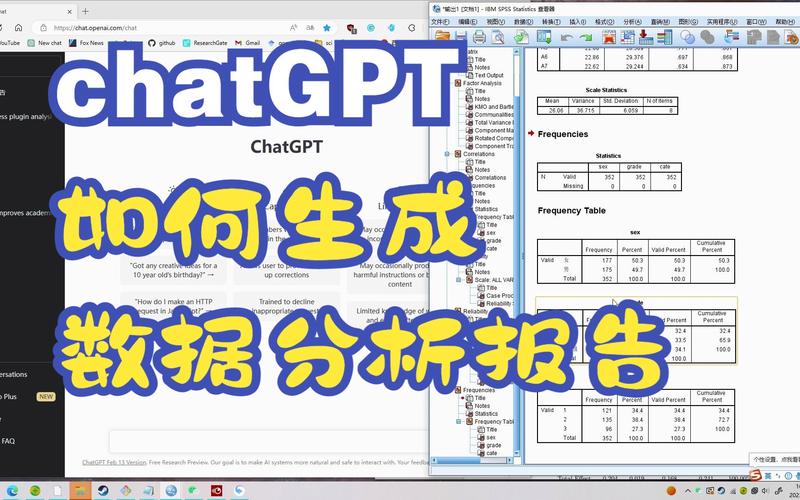Viewport: 800px width, 500px height.
Task: Click the red shield extension icon
Action: [351, 28]
